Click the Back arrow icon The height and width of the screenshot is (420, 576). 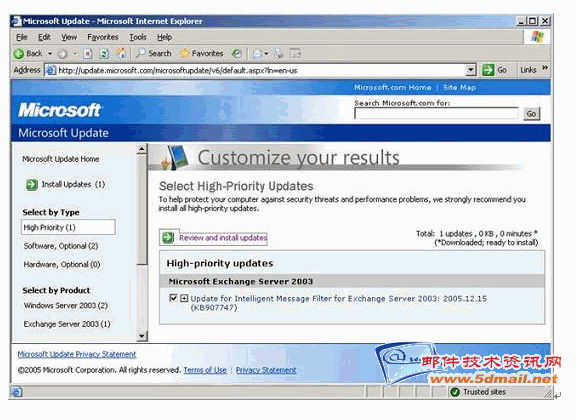[x=19, y=54]
